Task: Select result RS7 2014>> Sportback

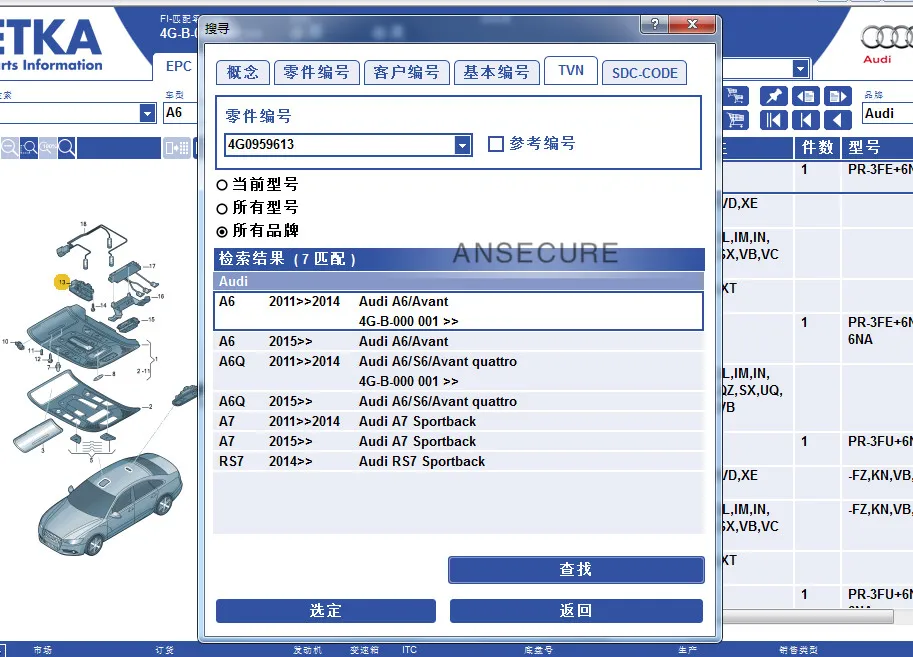Action: point(459,461)
